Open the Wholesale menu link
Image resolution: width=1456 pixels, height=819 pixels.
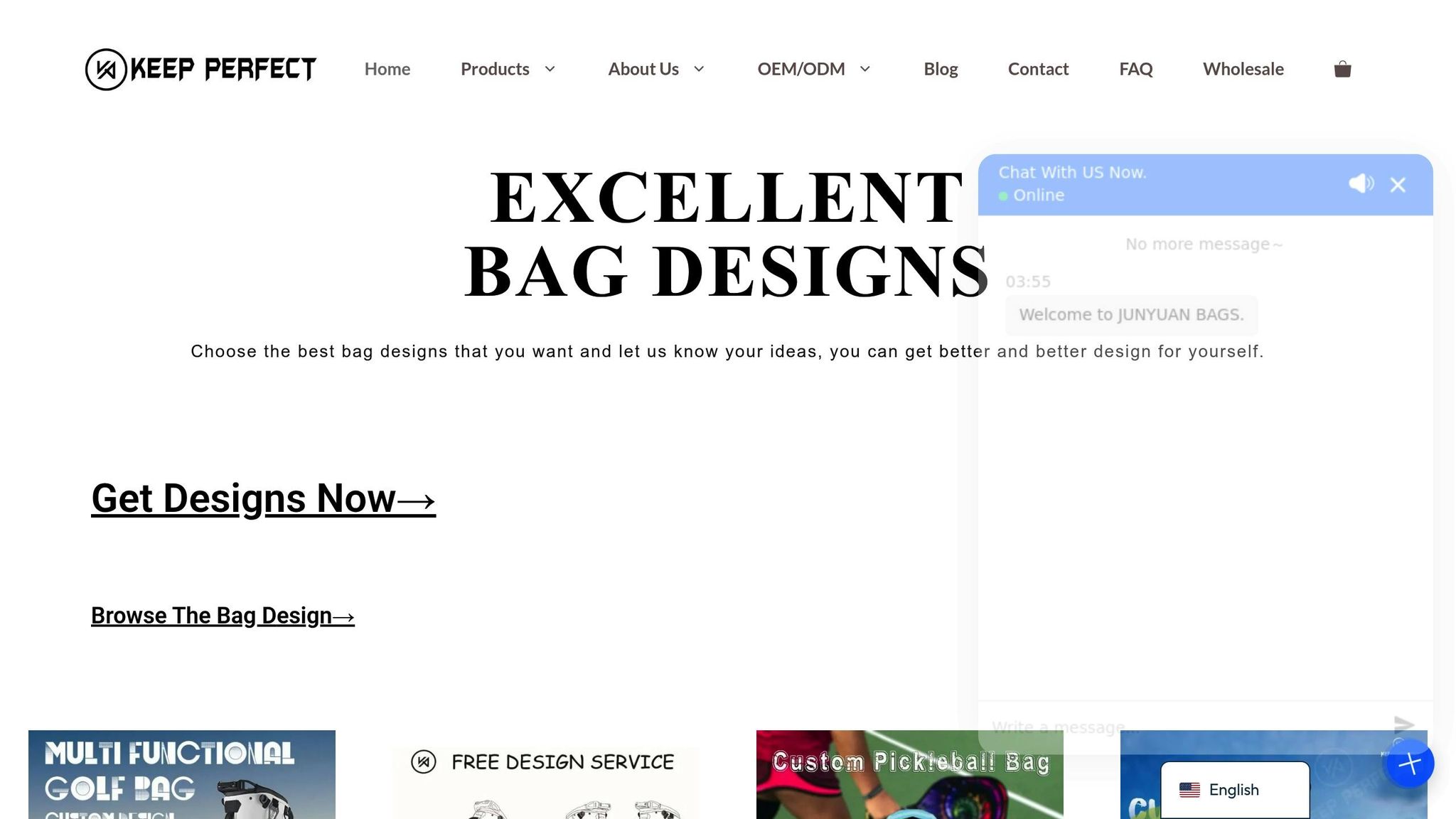(x=1243, y=69)
